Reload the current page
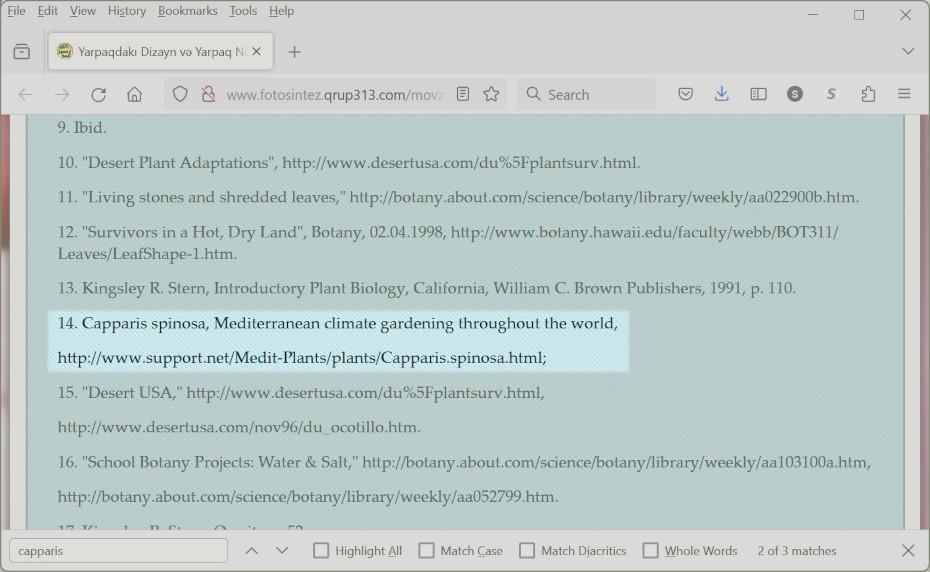The image size is (930, 572). pyautogui.click(x=98, y=94)
